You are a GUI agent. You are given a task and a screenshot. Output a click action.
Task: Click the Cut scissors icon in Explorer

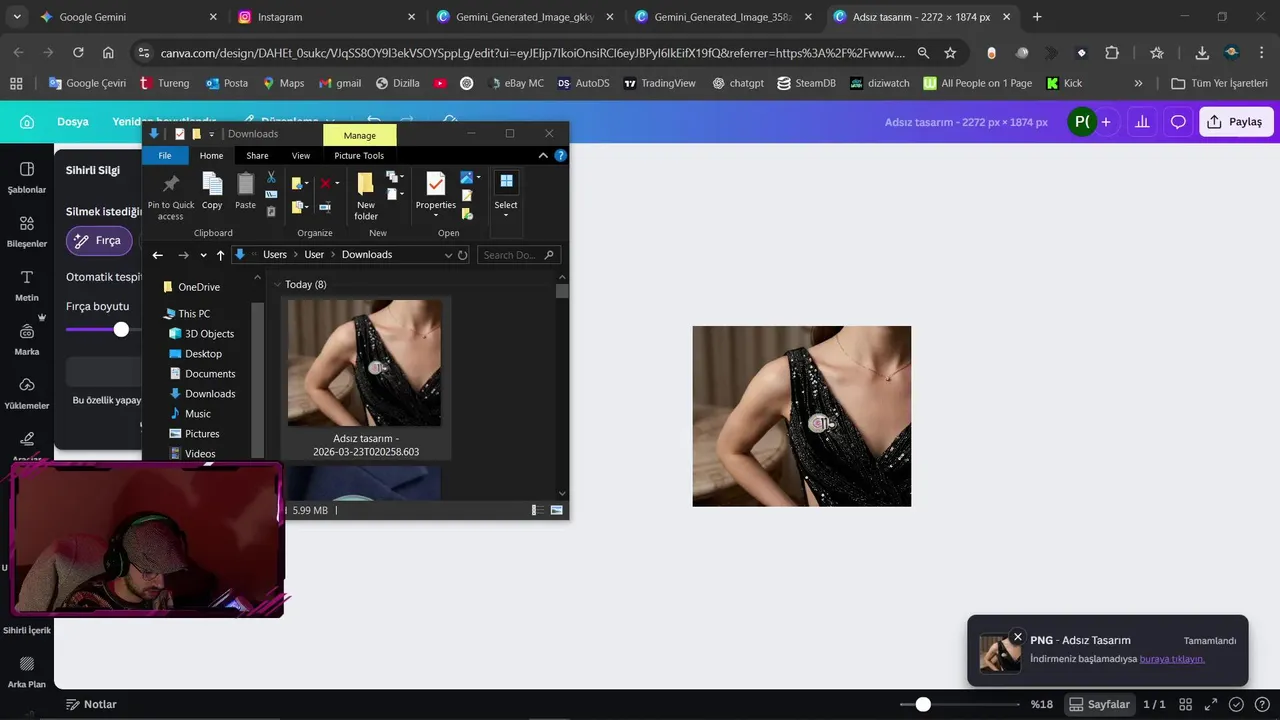[271, 178]
